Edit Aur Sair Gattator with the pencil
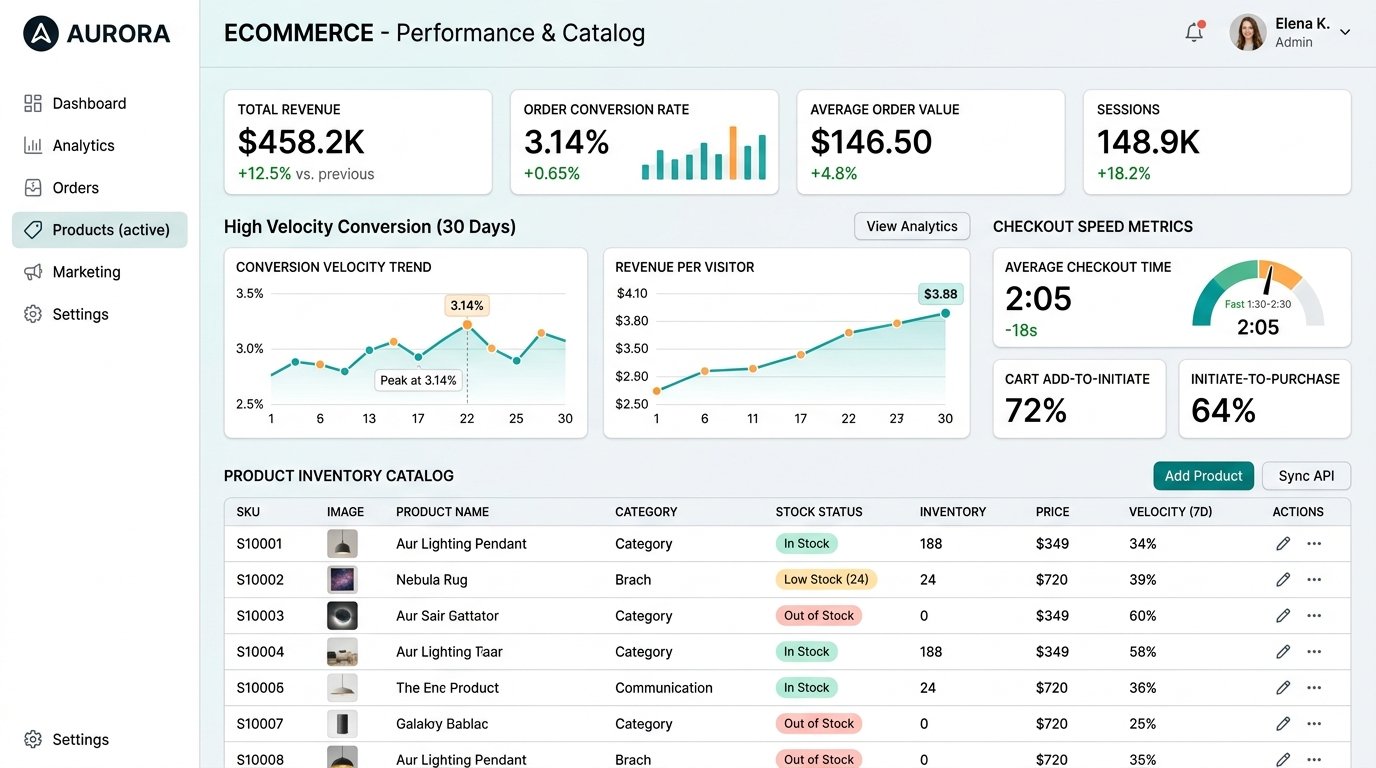 (1283, 616)
